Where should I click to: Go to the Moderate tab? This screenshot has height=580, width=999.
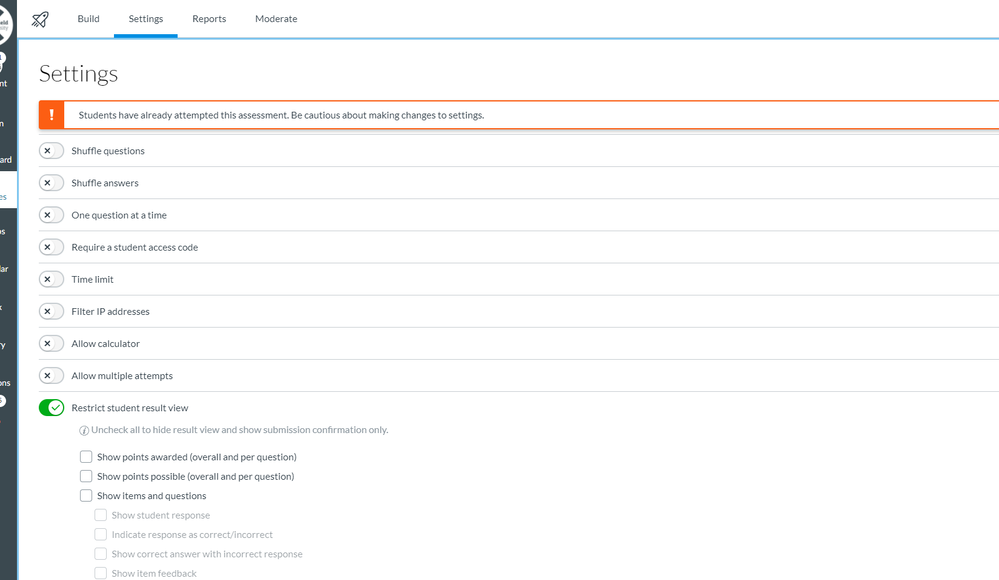click(276, 19)
